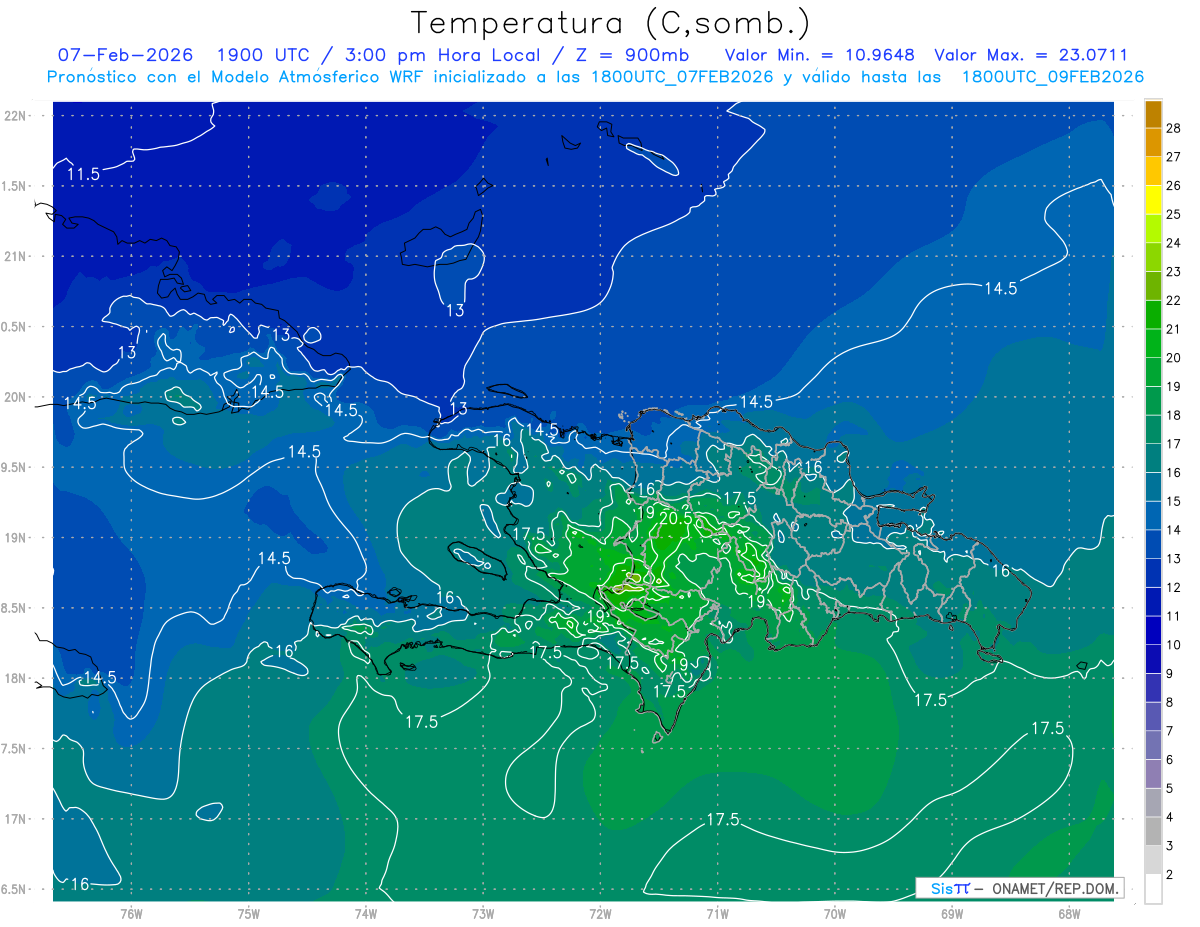
Task: Click the '20N' latitude axis label
Action: [x=16, y=397]
